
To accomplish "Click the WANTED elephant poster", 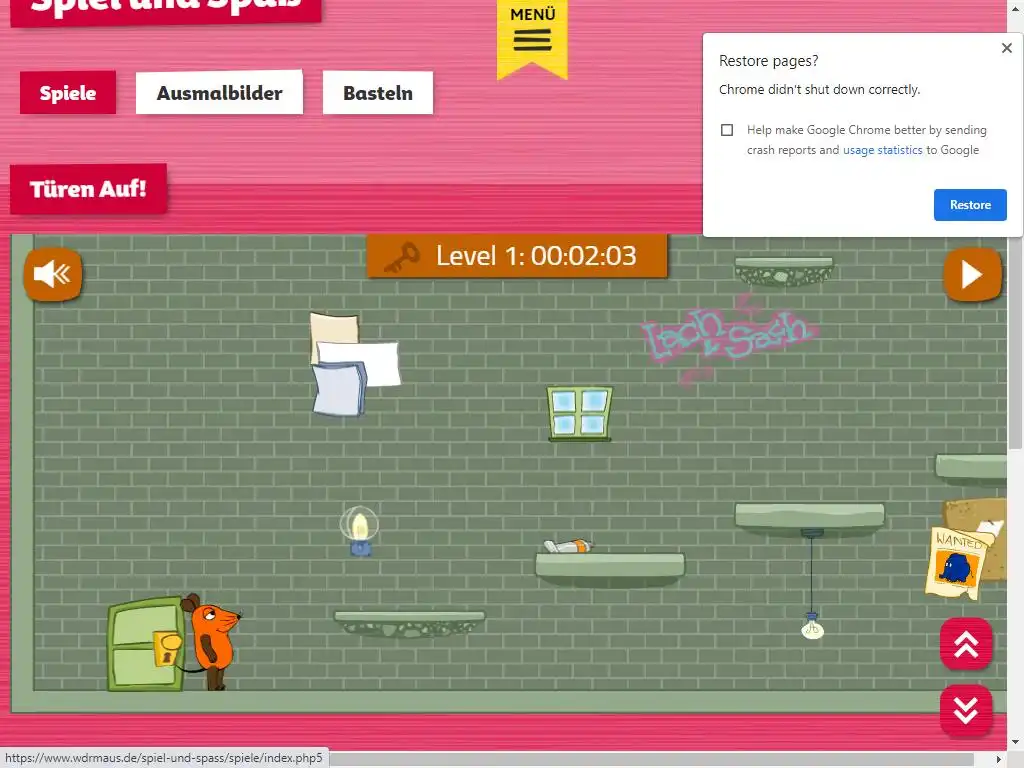I will [956, 564].
